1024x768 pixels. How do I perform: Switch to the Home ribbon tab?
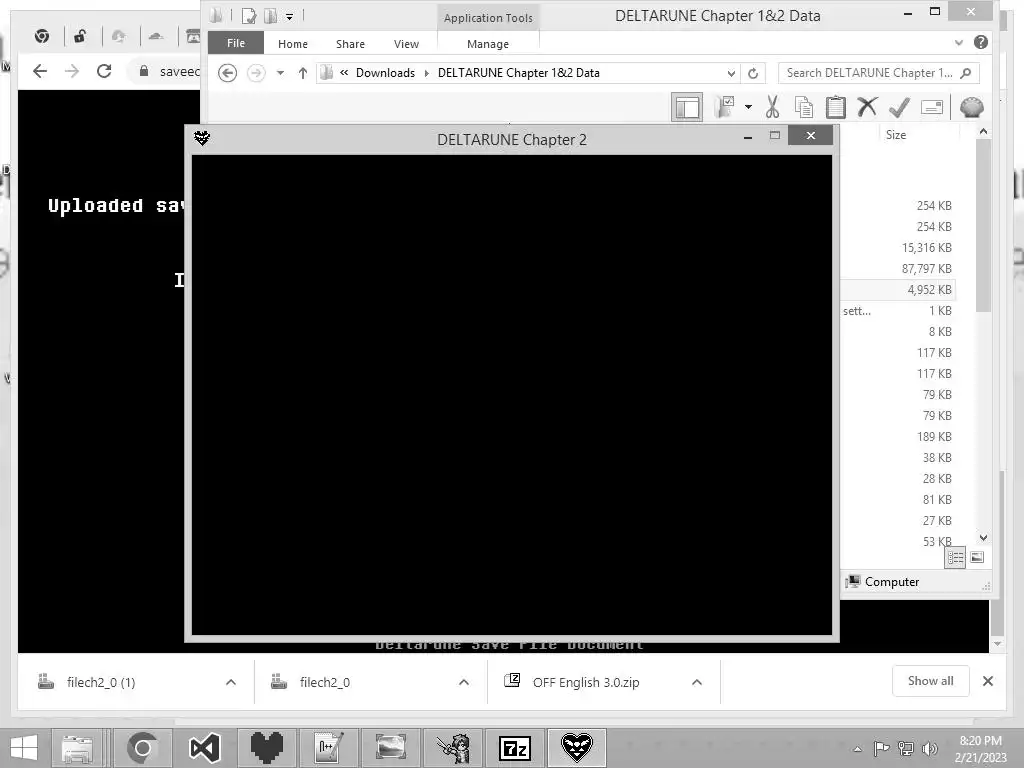click(x=293, y=44)
